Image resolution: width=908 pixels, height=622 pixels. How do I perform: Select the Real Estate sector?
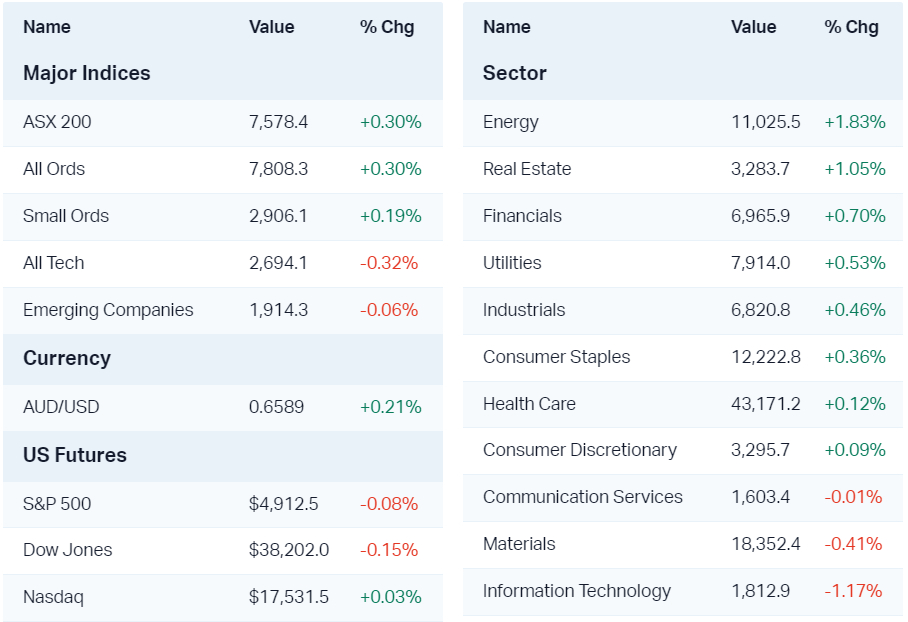click(x=527, y=169)
